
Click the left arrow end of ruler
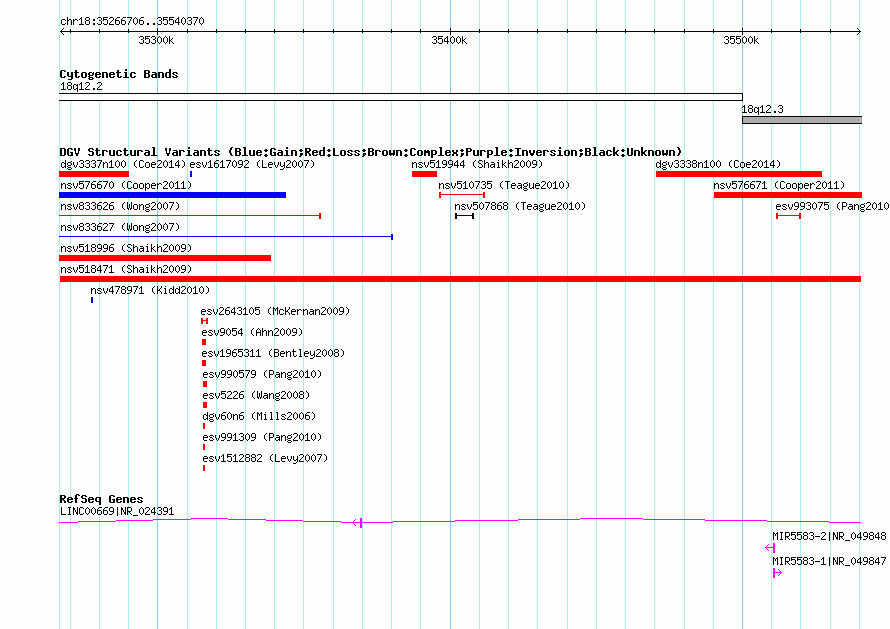63,31
